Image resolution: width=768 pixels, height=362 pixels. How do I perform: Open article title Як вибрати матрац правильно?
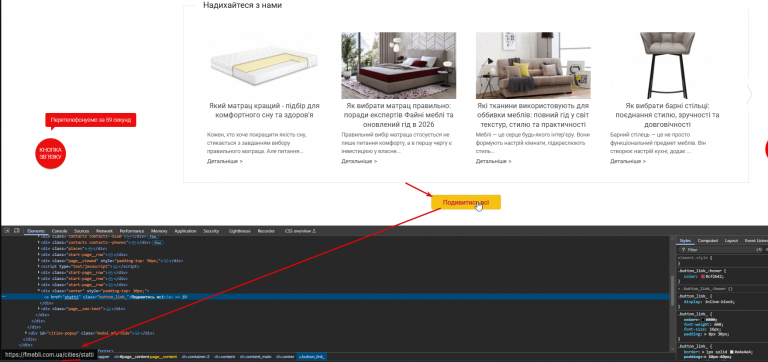(398, 115)
